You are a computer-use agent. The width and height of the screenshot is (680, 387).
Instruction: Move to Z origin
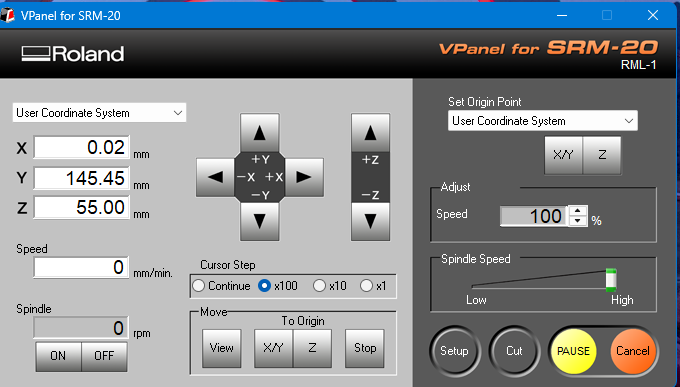pyautogui.click(x=312, y=348)
